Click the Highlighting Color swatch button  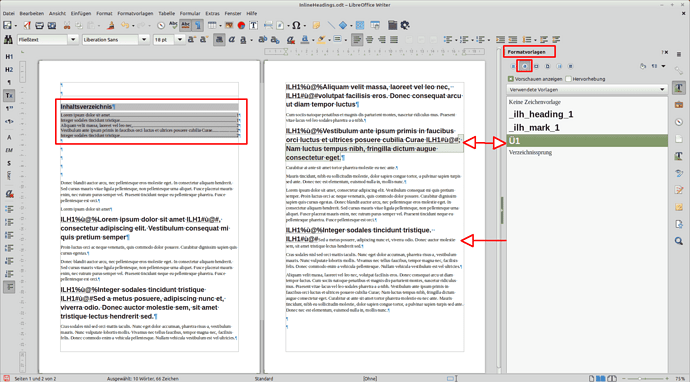(x=321, y=40)
